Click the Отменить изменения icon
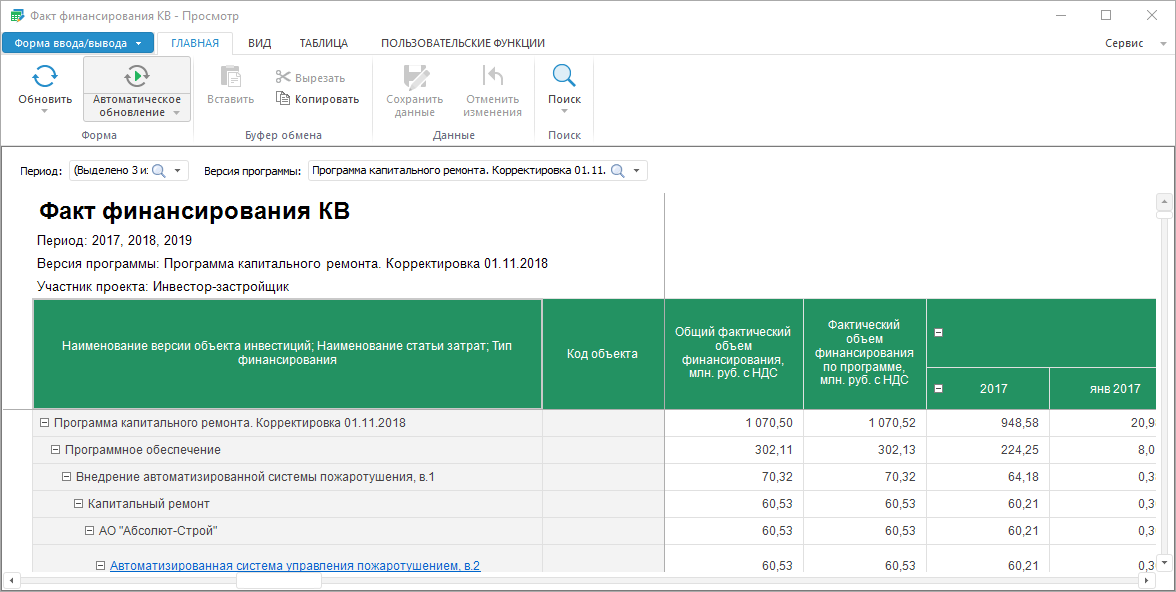The width and height of the screenshot is (1176, 592). point(492,77)
